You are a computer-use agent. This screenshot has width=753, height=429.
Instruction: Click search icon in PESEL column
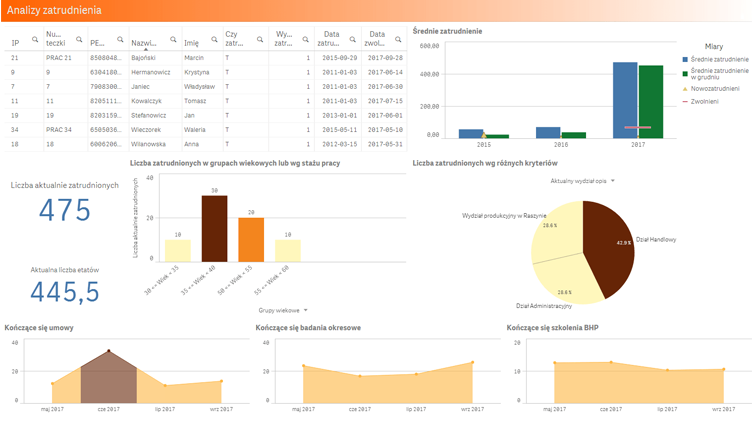click(122, 39)
